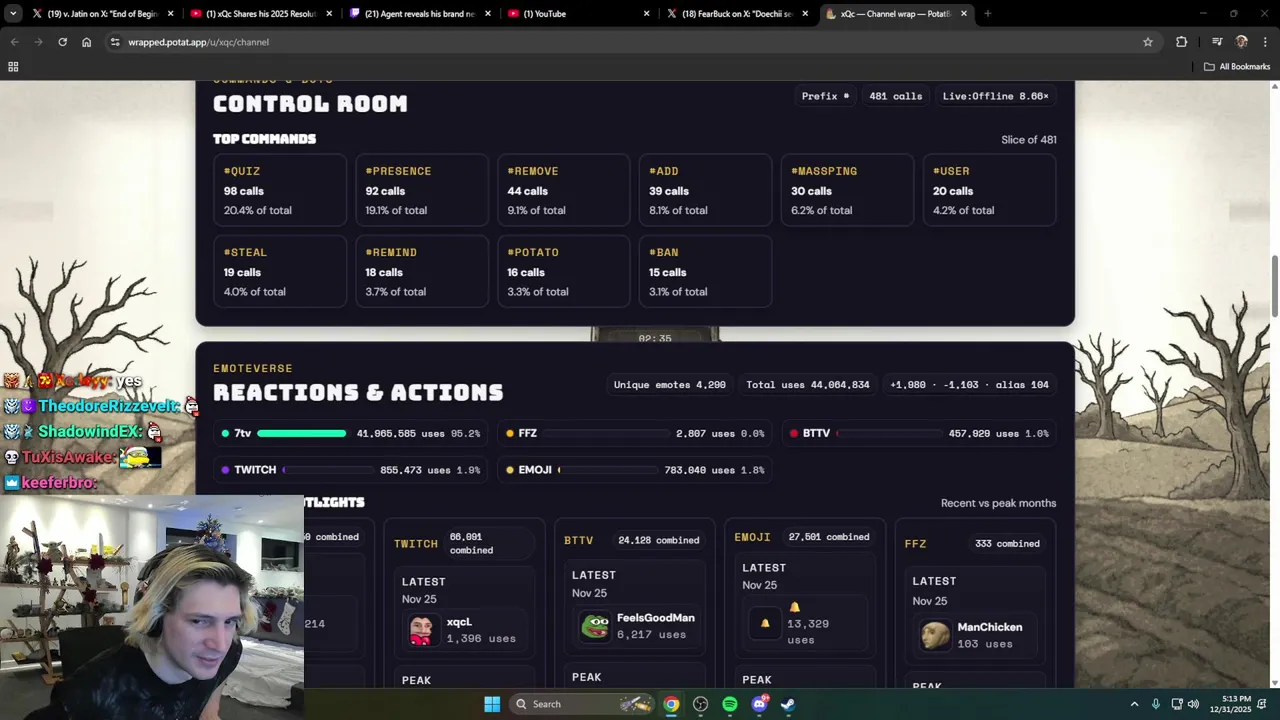Screen dimensions: 1280x720
Task: Click the #USER command card
Action: [x=989, y=190]
